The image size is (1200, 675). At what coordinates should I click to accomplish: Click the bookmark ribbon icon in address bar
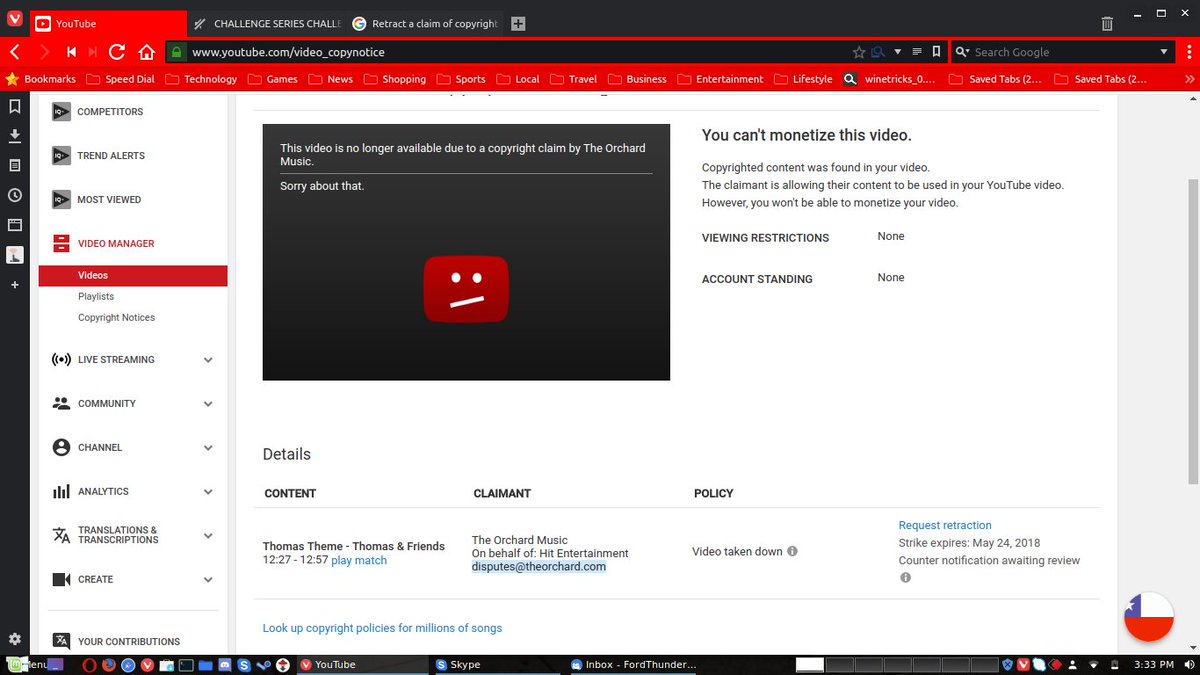936,52
